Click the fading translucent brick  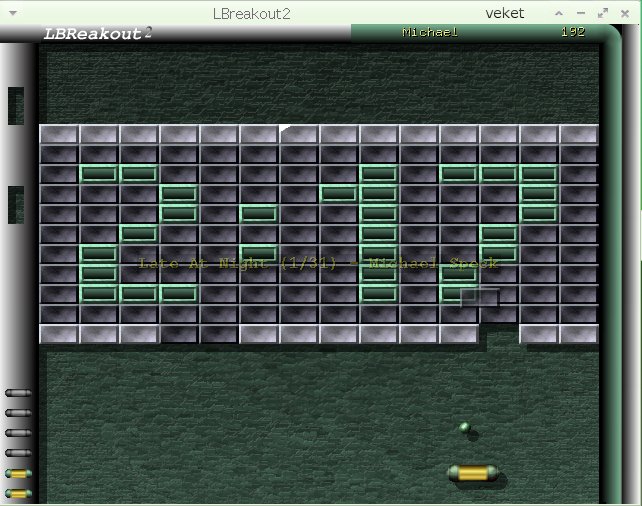click(x=480, y=298)
